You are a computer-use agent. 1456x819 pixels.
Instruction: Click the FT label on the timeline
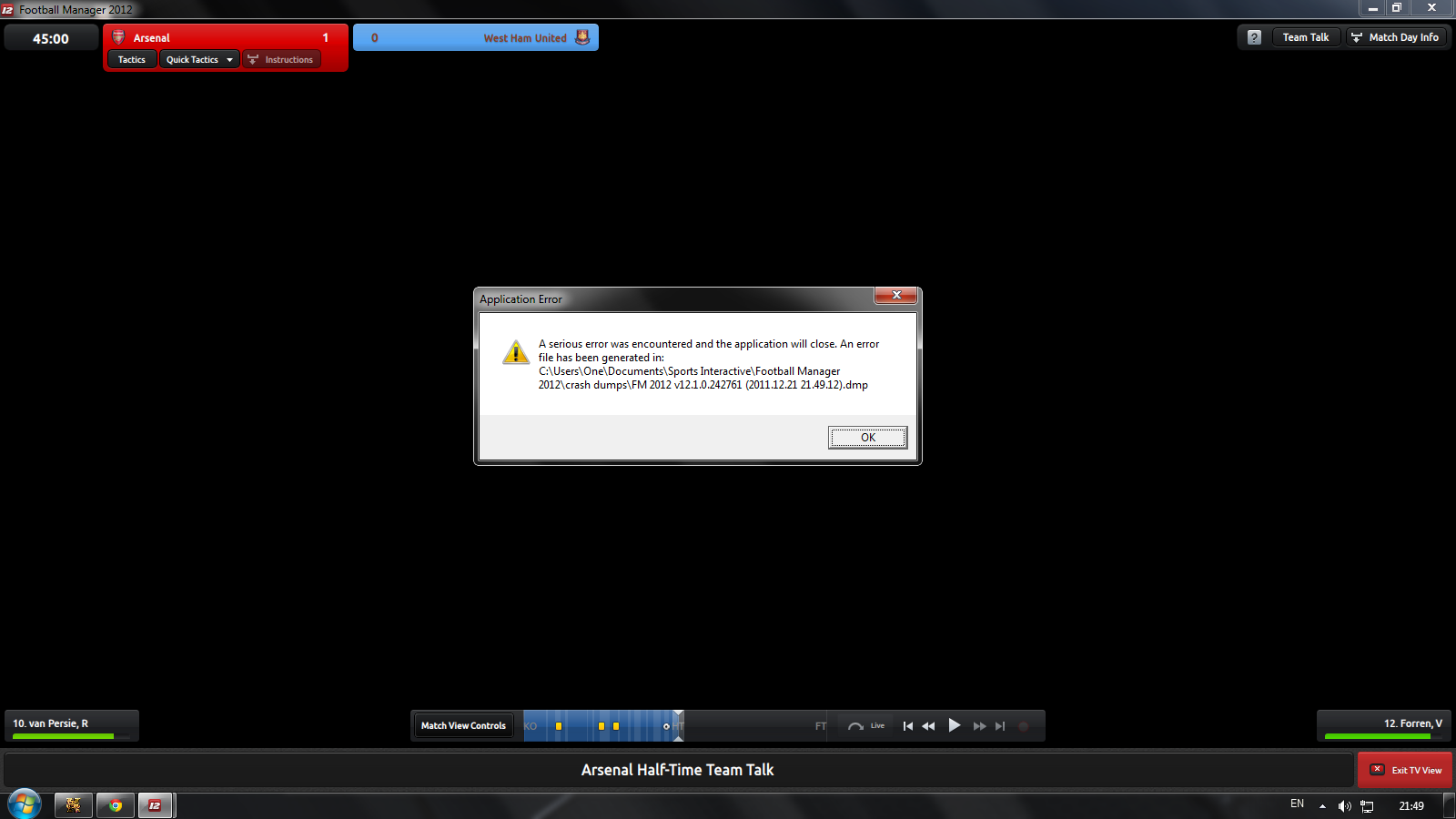pos(821,726)
